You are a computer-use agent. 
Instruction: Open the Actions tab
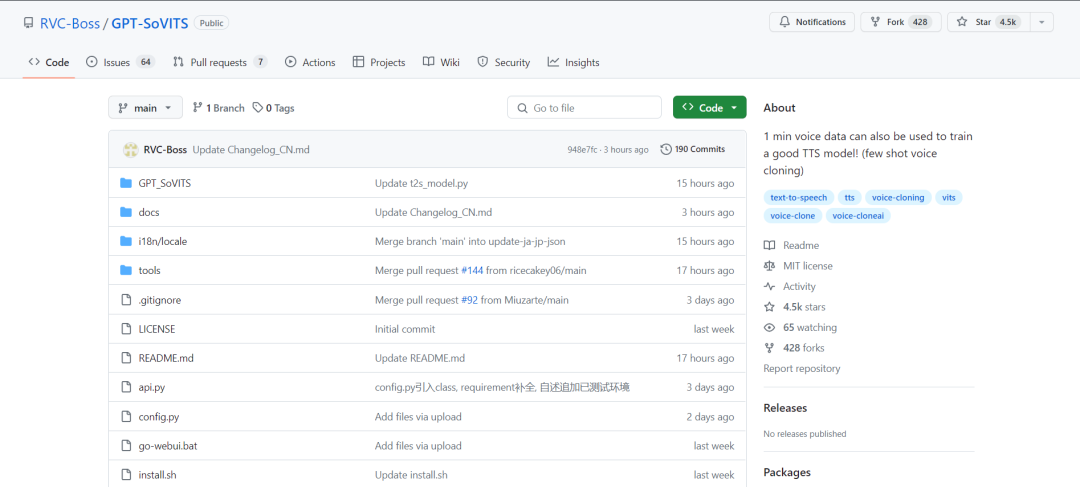coord(310,62)
